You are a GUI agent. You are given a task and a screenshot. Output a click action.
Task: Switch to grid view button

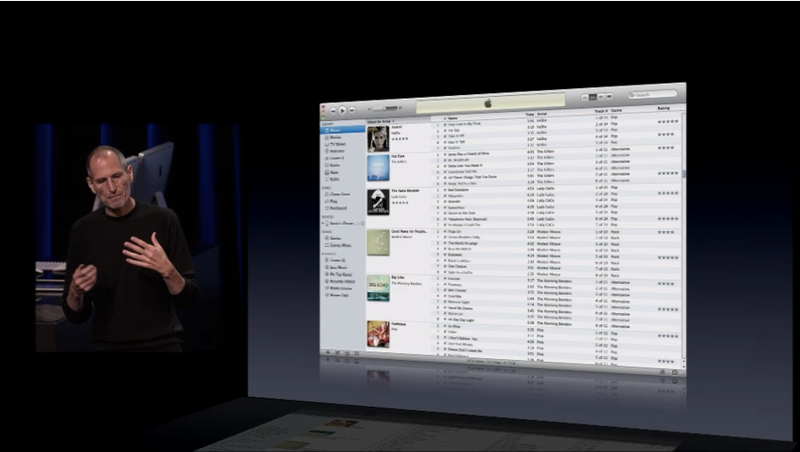(x=601, y=96)
